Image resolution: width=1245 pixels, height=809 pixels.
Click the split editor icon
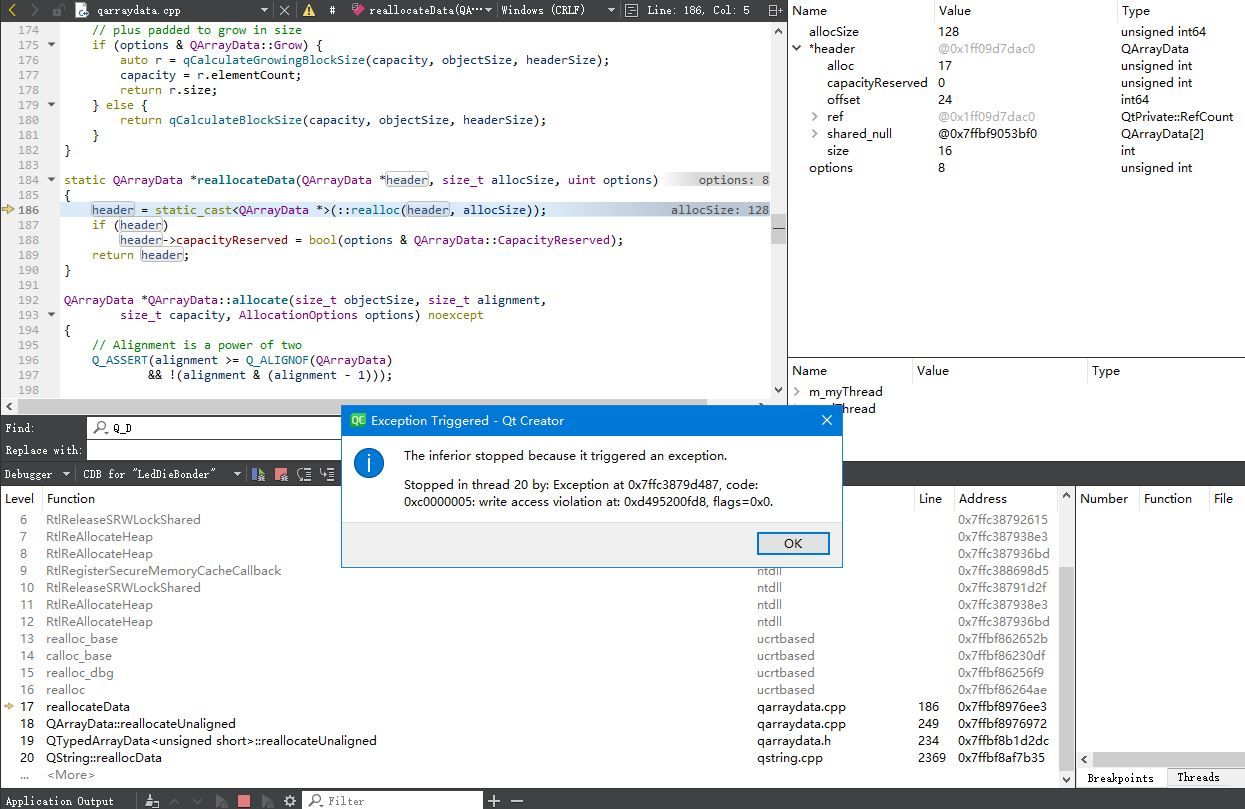(x=775, y=10)
